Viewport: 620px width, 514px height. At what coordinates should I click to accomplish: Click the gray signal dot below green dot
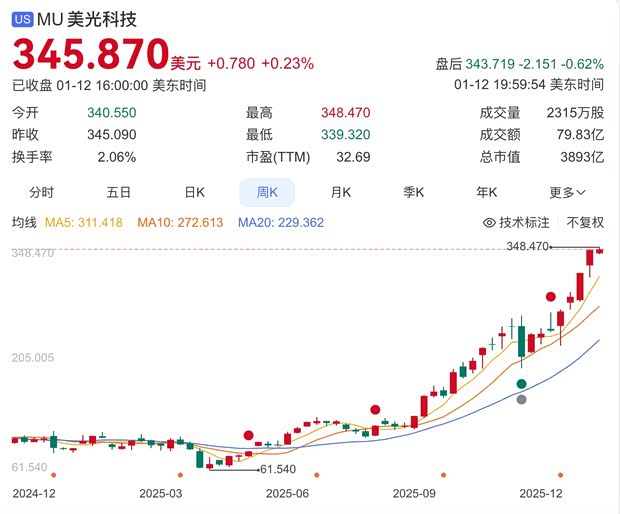[521, 400]
